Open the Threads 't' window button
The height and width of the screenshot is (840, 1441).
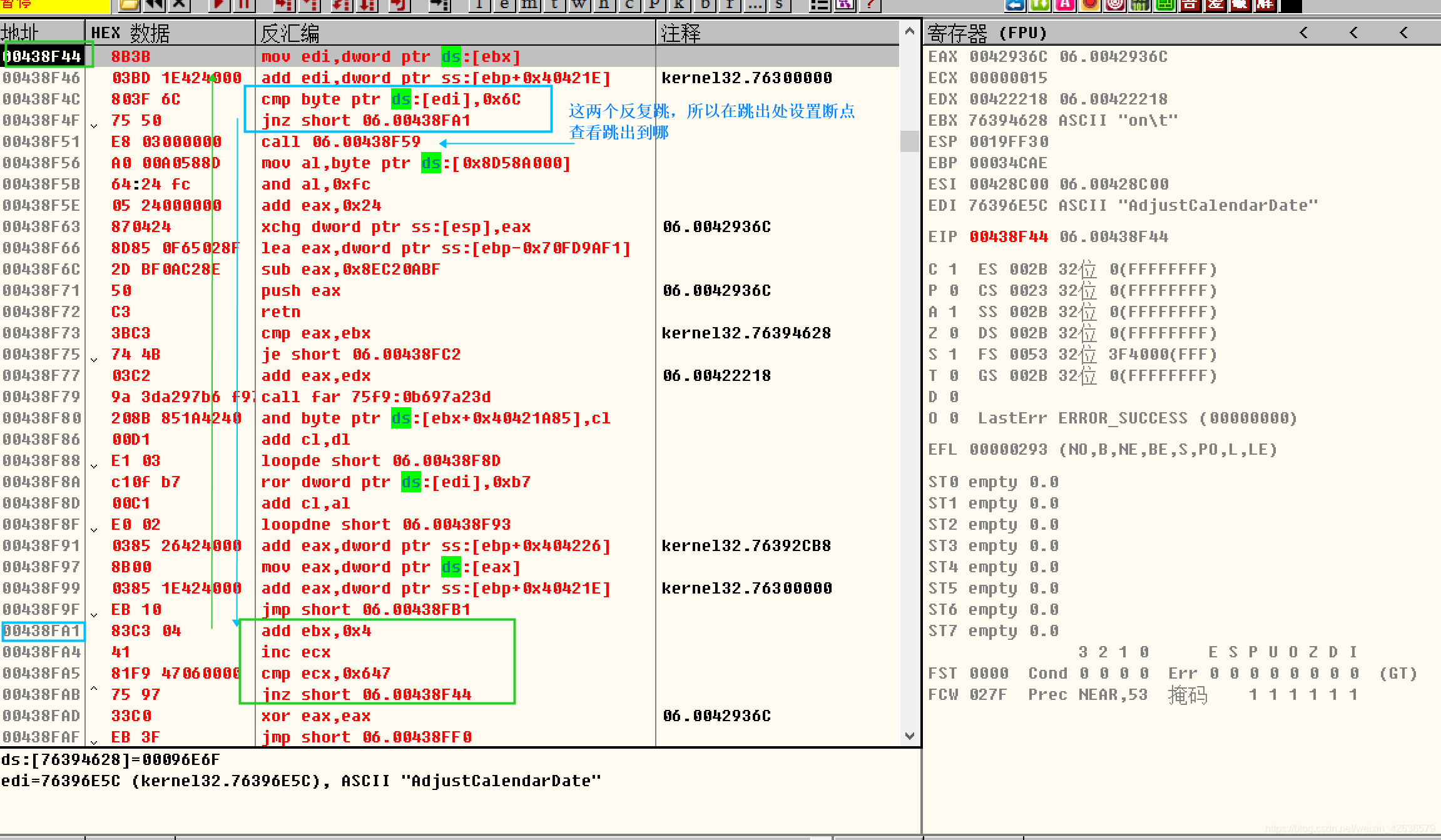click(x=554, y=5)
